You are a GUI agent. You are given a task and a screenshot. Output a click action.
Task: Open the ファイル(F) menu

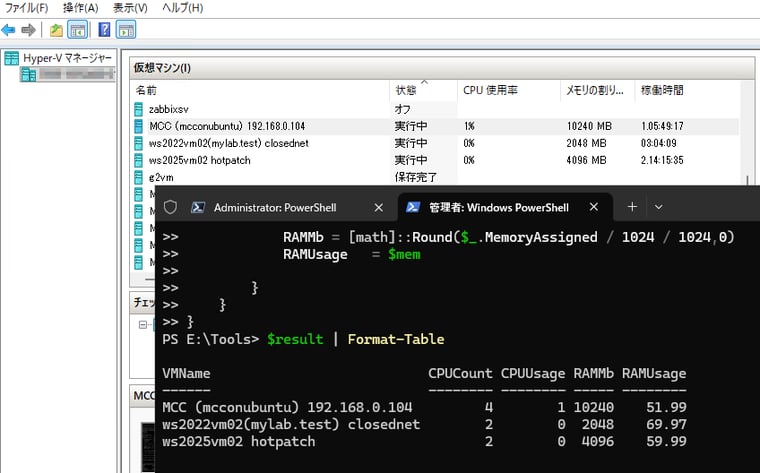pos(26,8)
